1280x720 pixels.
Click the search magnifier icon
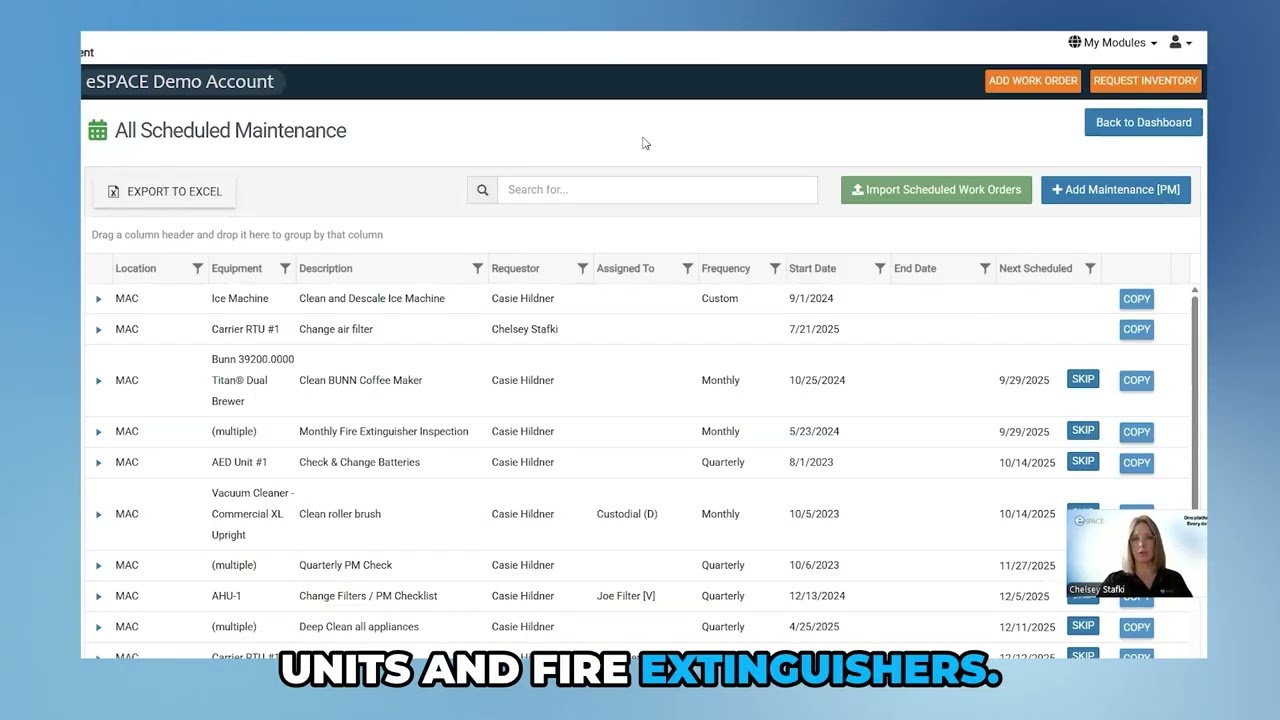tap(482, 190)
